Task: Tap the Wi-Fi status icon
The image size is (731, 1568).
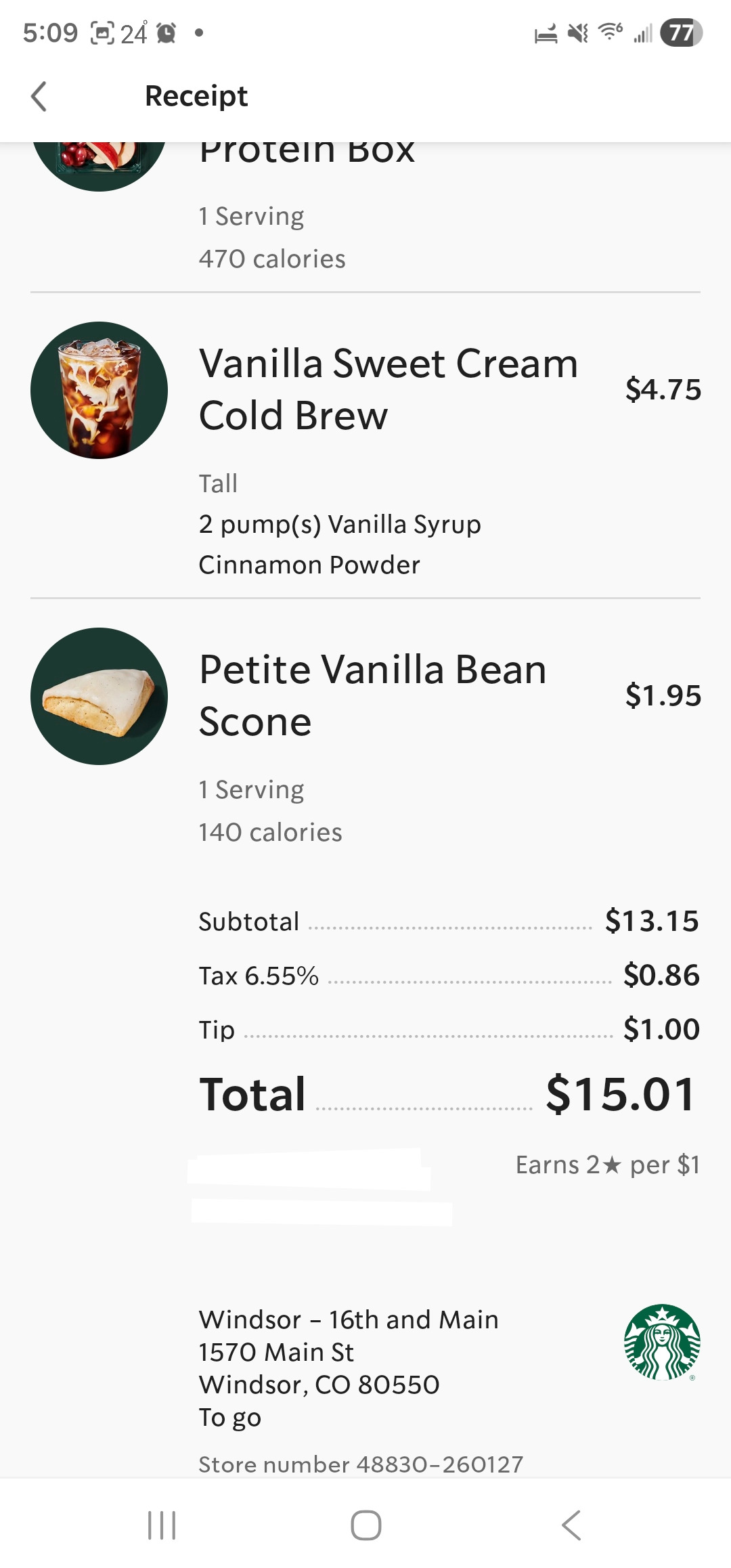Action: click(611, 31)
